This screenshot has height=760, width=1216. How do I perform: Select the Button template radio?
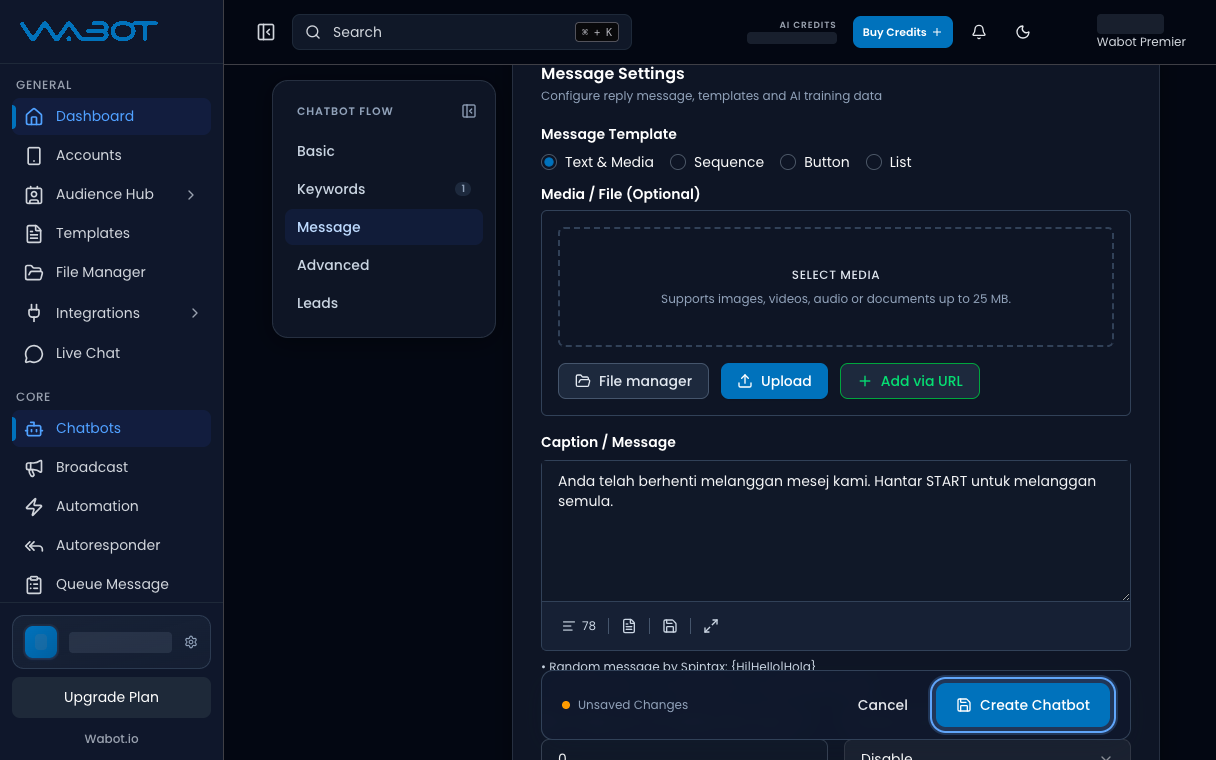[x=788, y=162]
